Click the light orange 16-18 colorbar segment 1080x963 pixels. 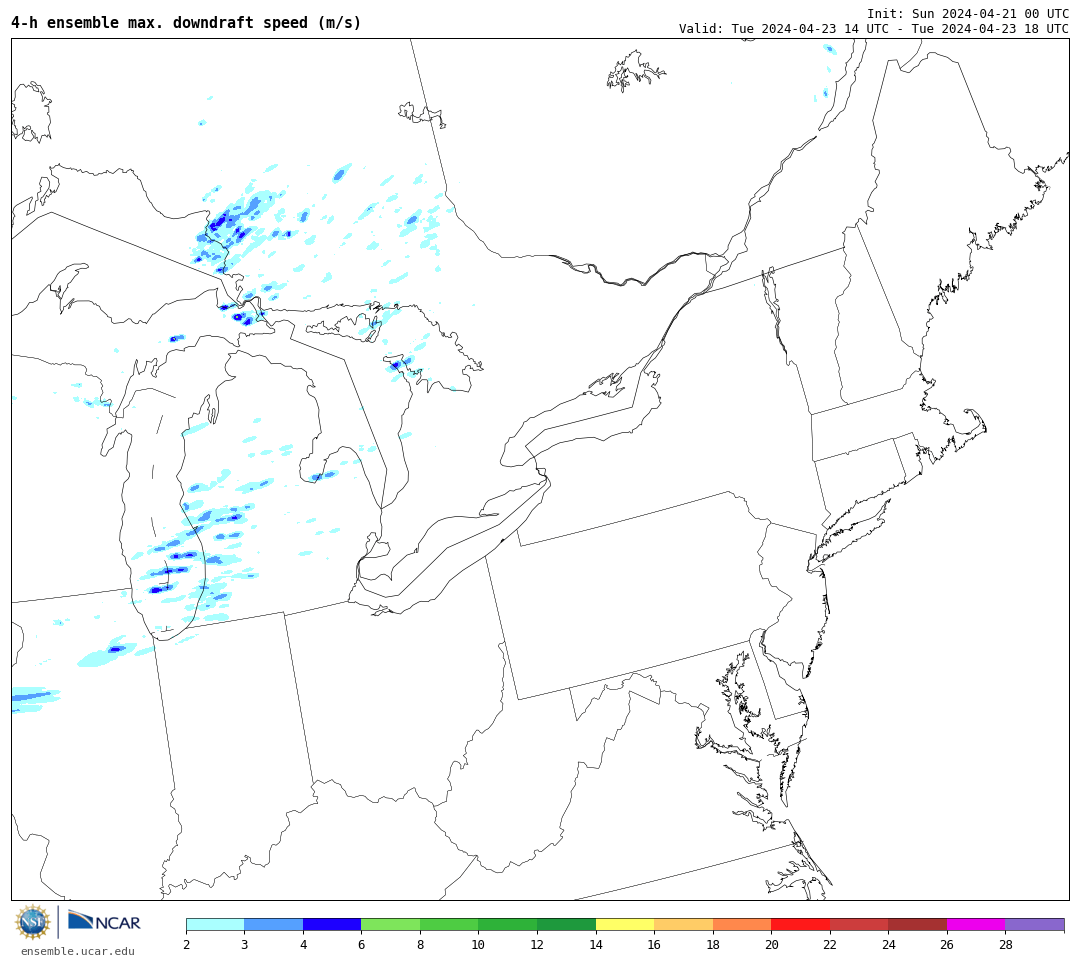tap(683, 924)
